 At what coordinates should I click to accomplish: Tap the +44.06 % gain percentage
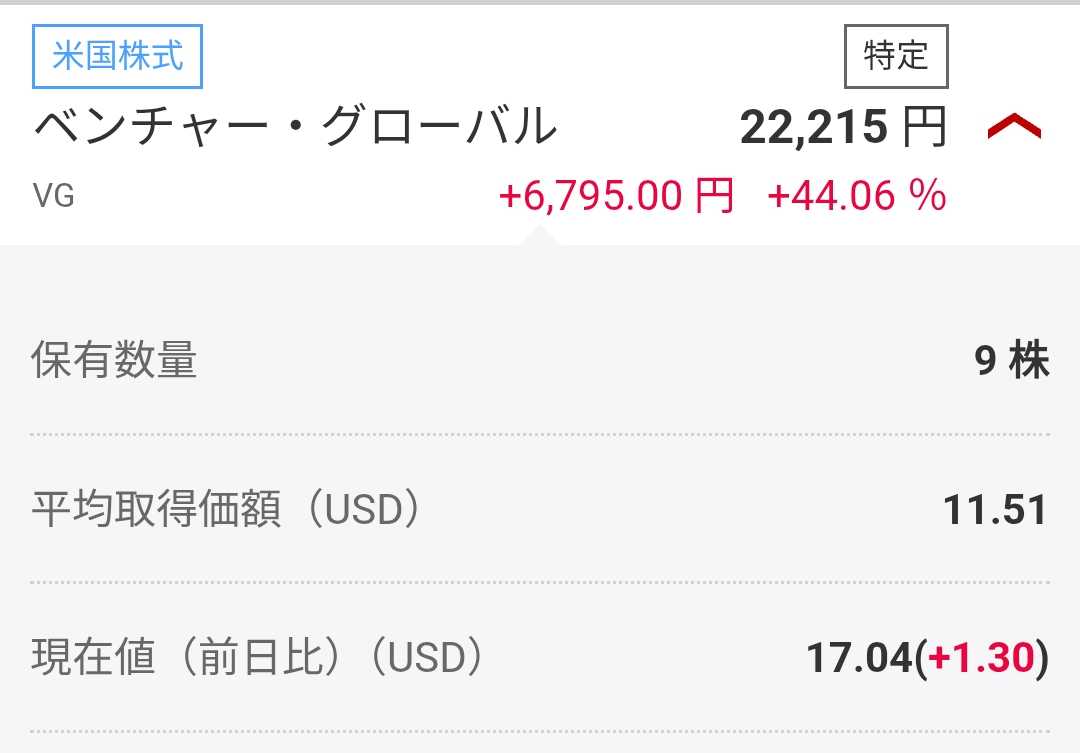[x=857, y=196]
